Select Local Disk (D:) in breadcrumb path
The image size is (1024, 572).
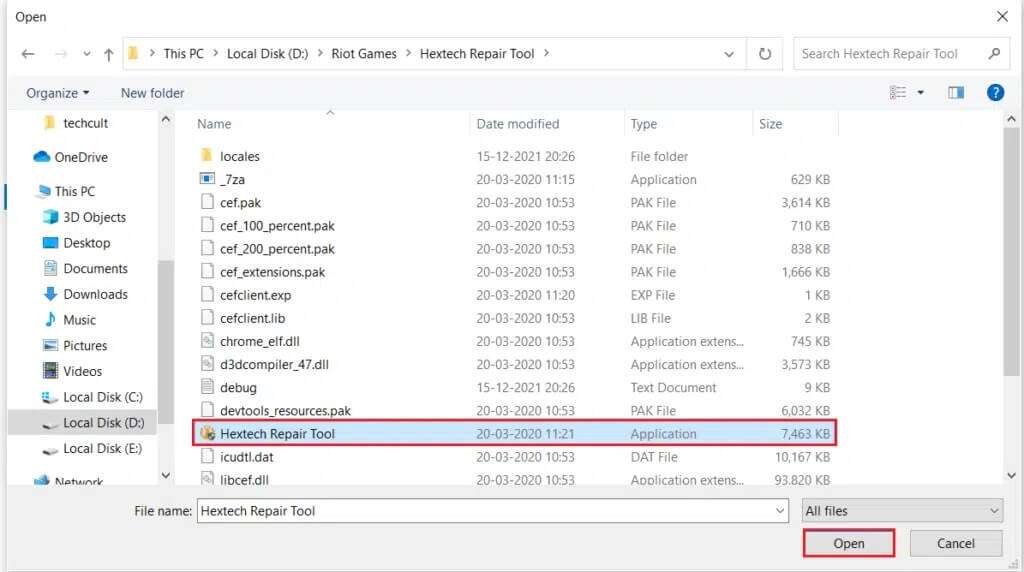pos(267,54)
